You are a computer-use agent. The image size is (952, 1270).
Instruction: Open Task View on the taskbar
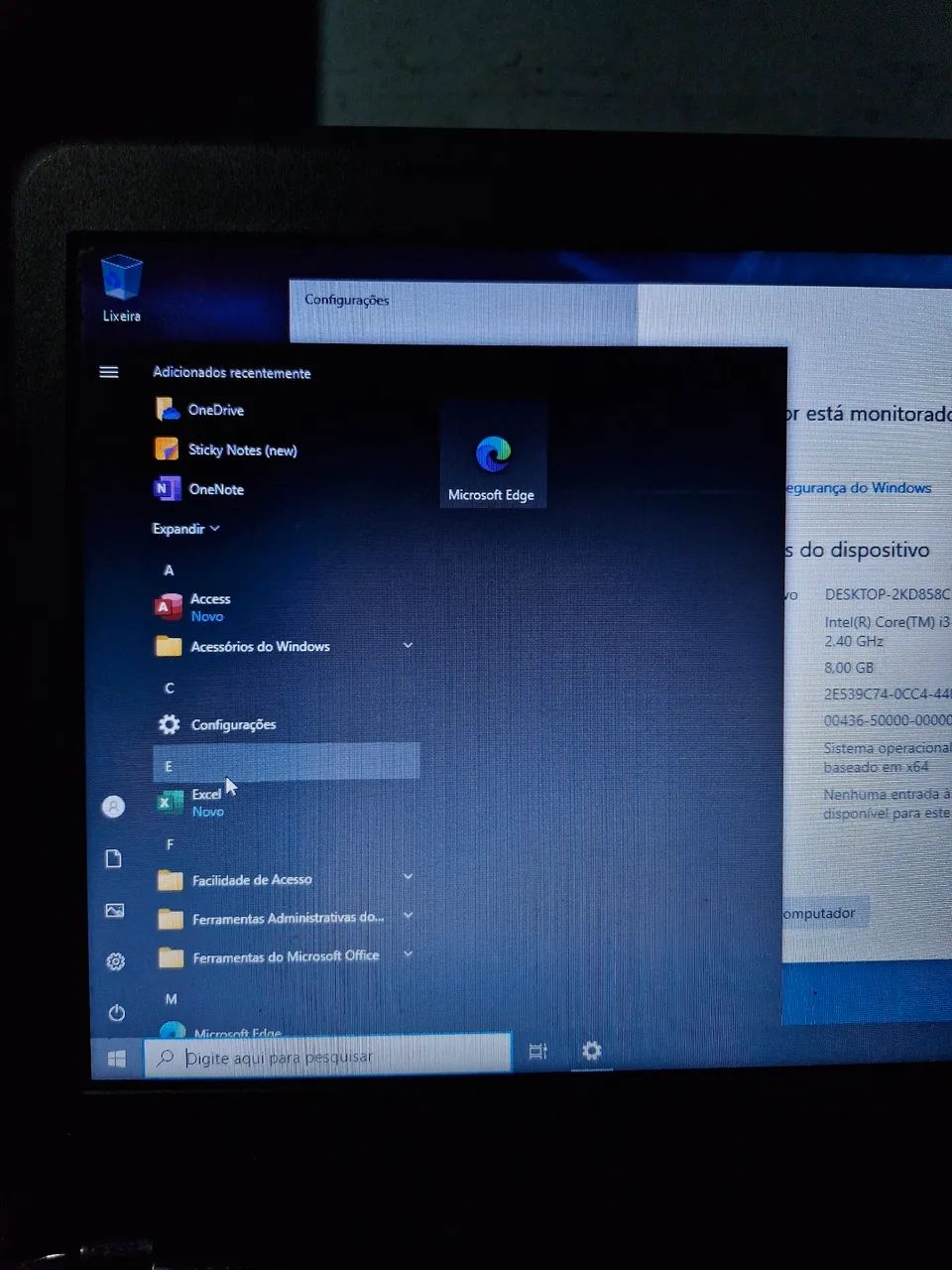[538, 1051]
